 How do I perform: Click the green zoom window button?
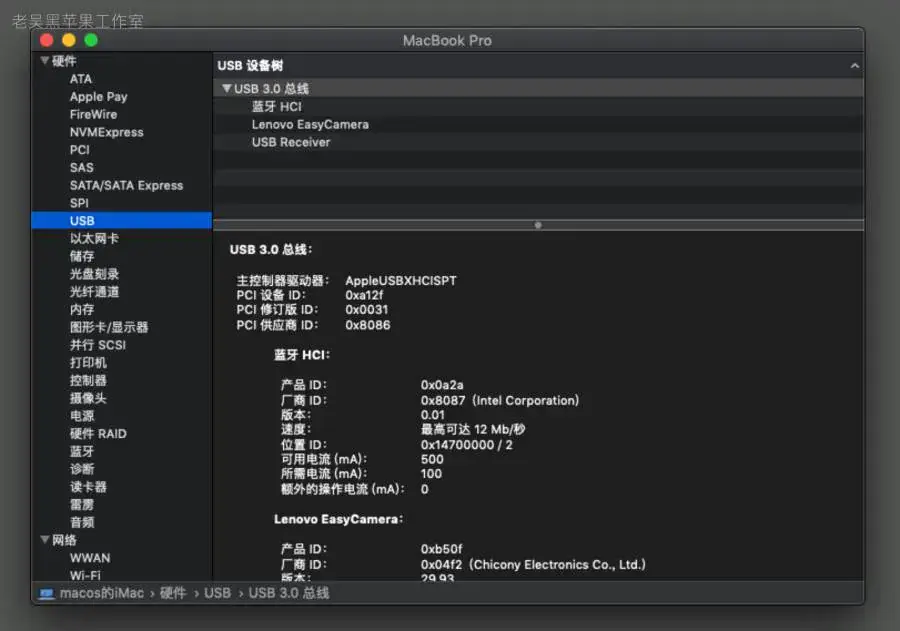coord(91,40)
